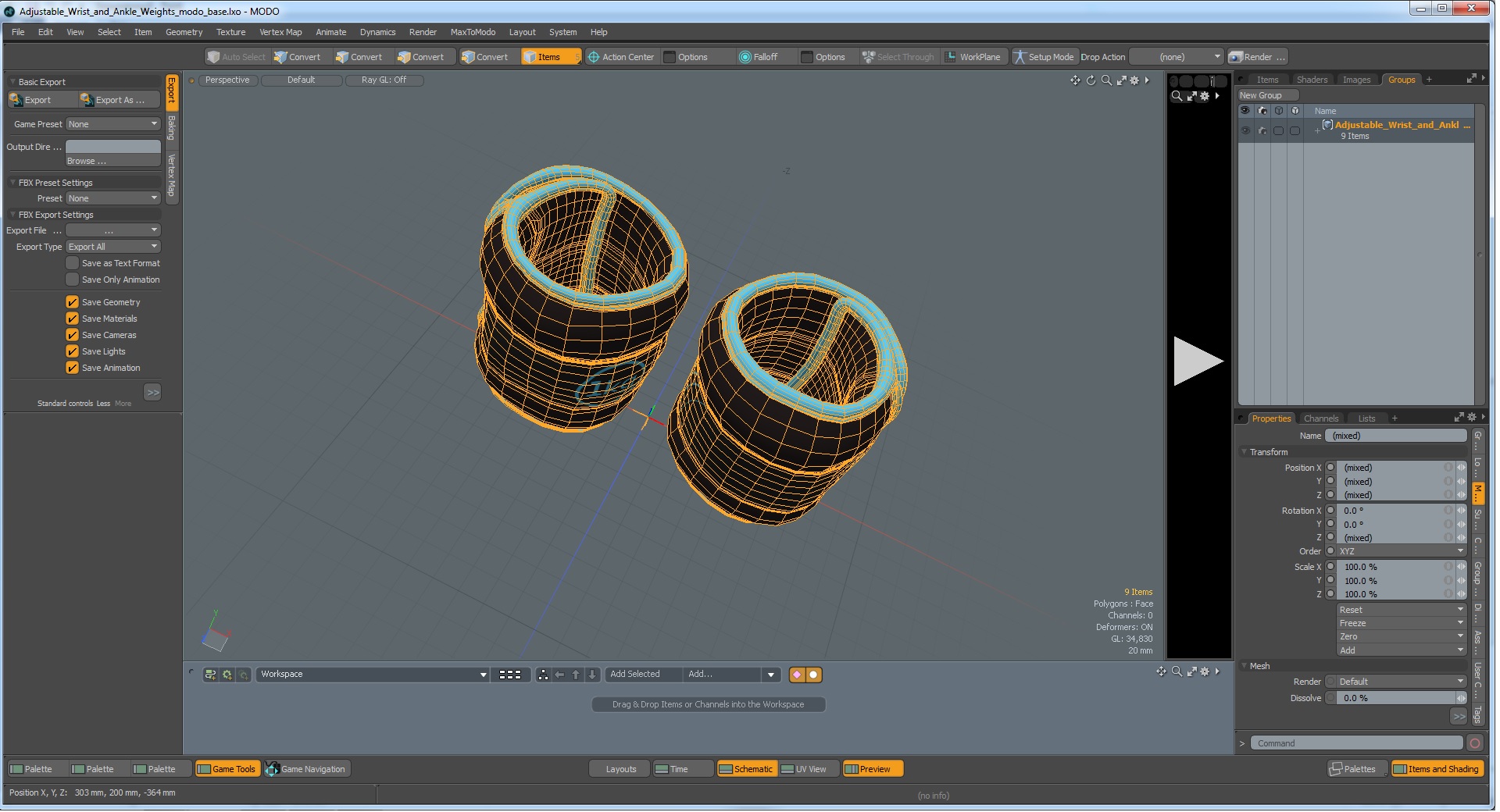Viewport: 1500px width, 812px height.
Task: Uncheck Save Materials
Action: pyautogui.click(x=73, y=319)
